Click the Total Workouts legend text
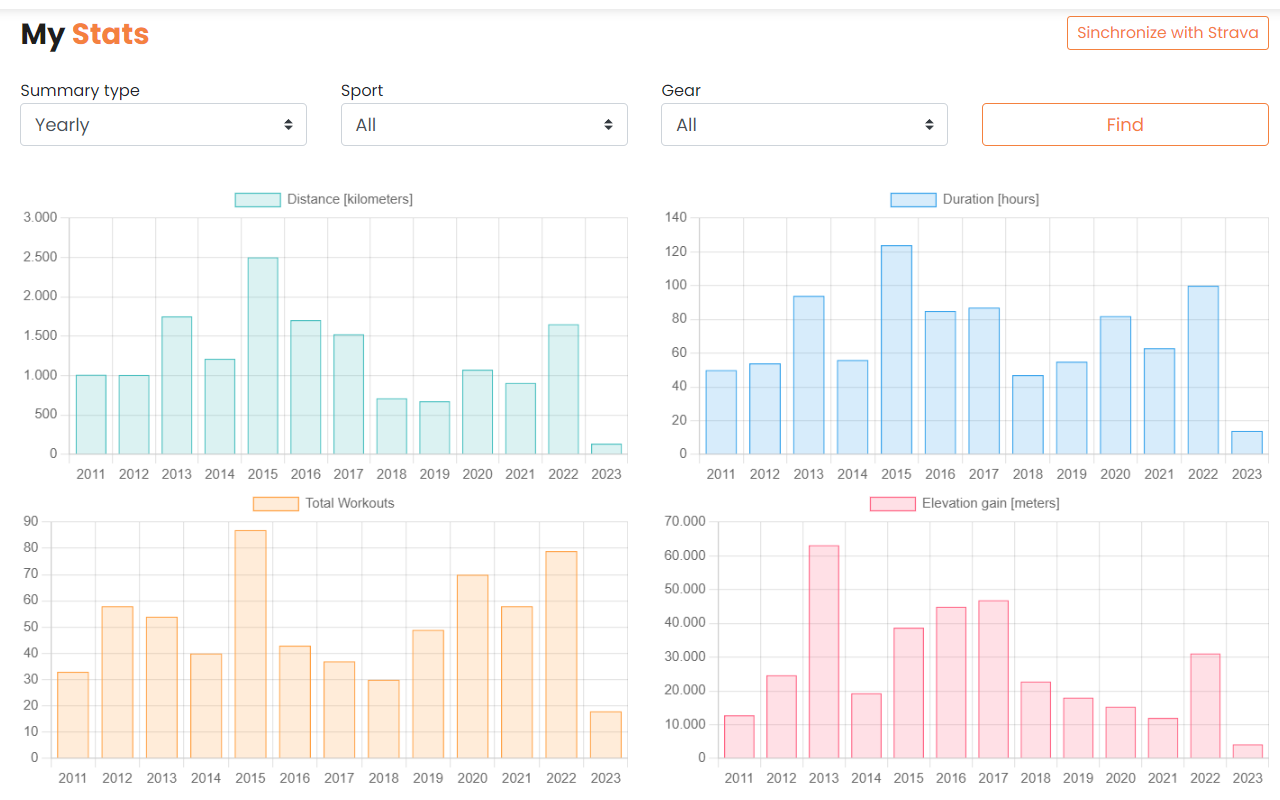1280x800 pixels. click(x=350, y=504)
